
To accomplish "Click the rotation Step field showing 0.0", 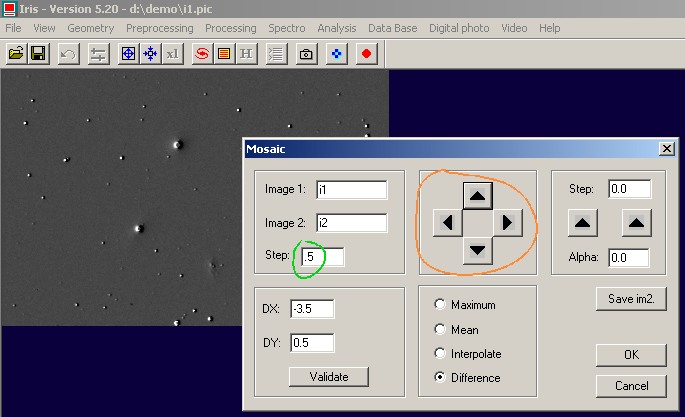I will click(630, 189).
